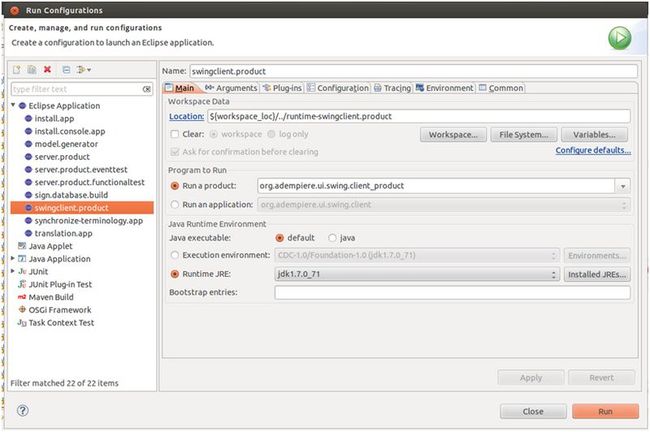
Task: Create a new launch configuration icon
Action: coord(17,70)
